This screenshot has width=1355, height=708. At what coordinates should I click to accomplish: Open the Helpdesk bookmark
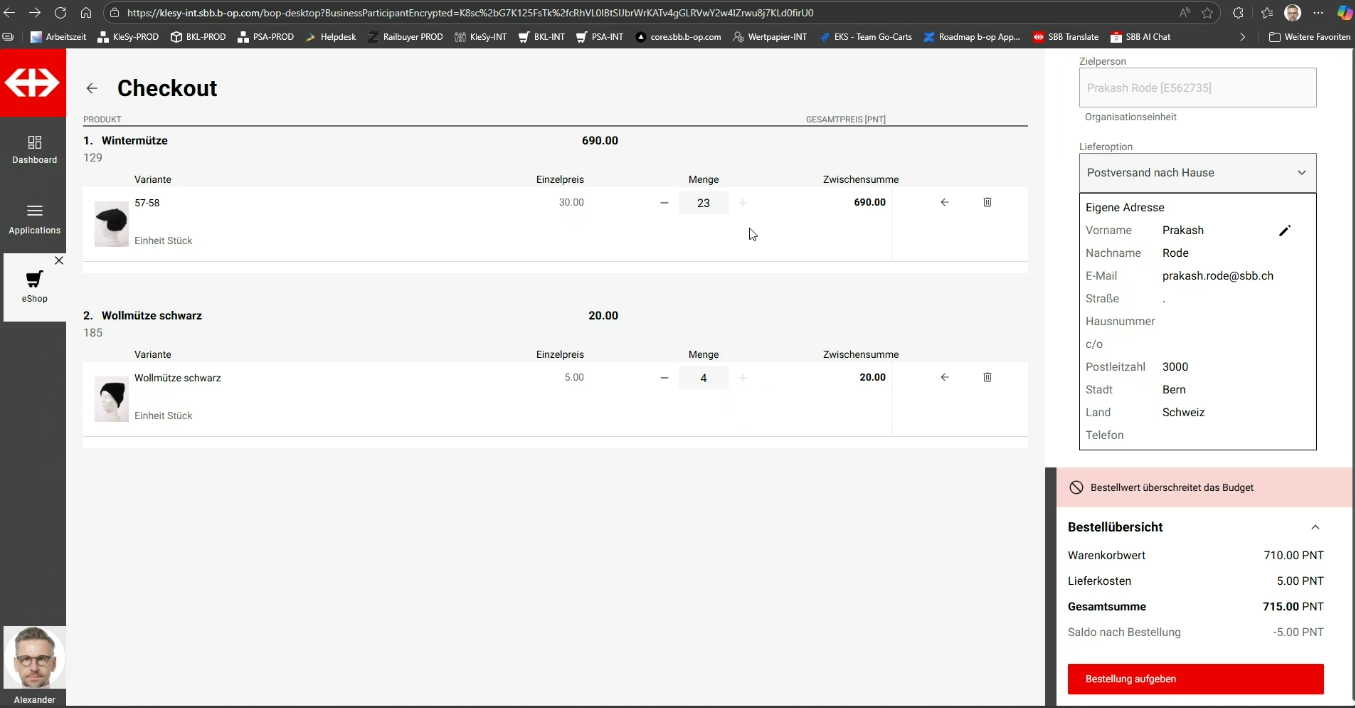[x=330, y=37]
